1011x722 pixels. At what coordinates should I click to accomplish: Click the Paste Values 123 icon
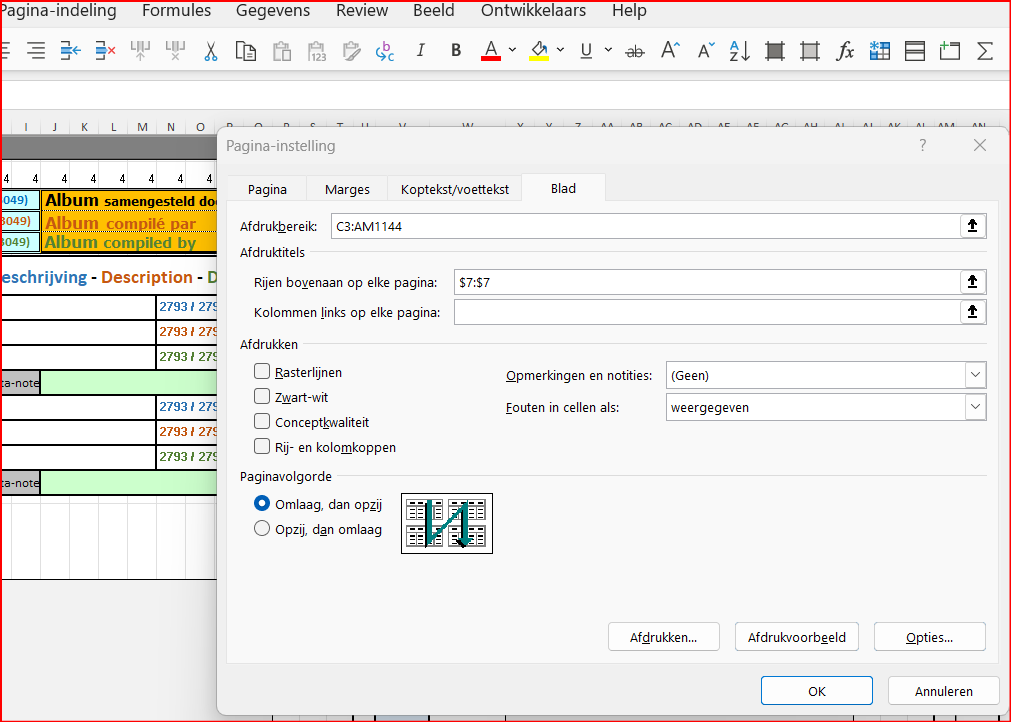(x=317, y=51)
